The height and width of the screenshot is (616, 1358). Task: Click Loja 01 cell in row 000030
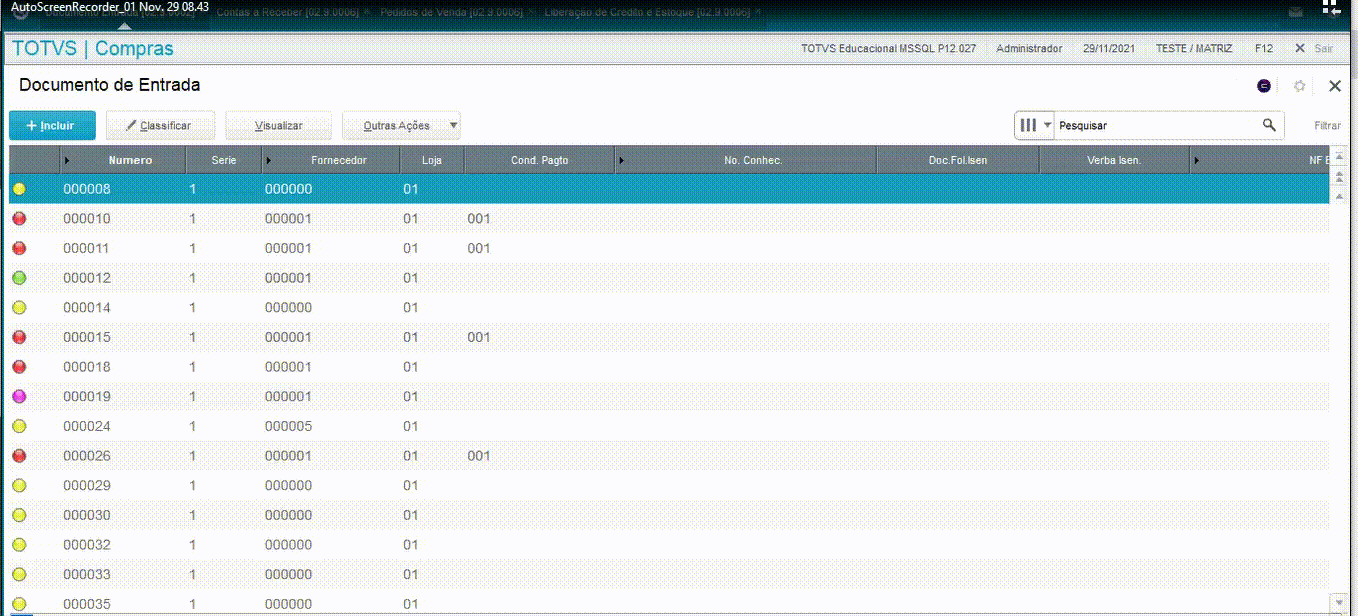coord(410,515)
